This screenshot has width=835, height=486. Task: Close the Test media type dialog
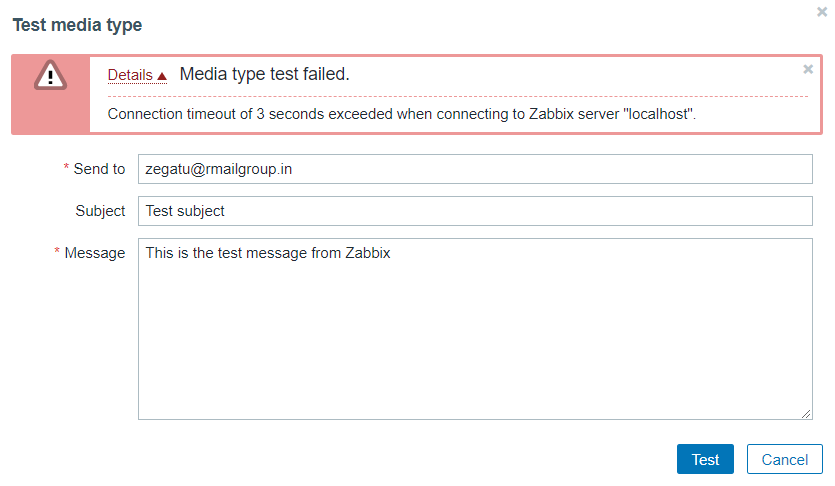tap(822, 11)
